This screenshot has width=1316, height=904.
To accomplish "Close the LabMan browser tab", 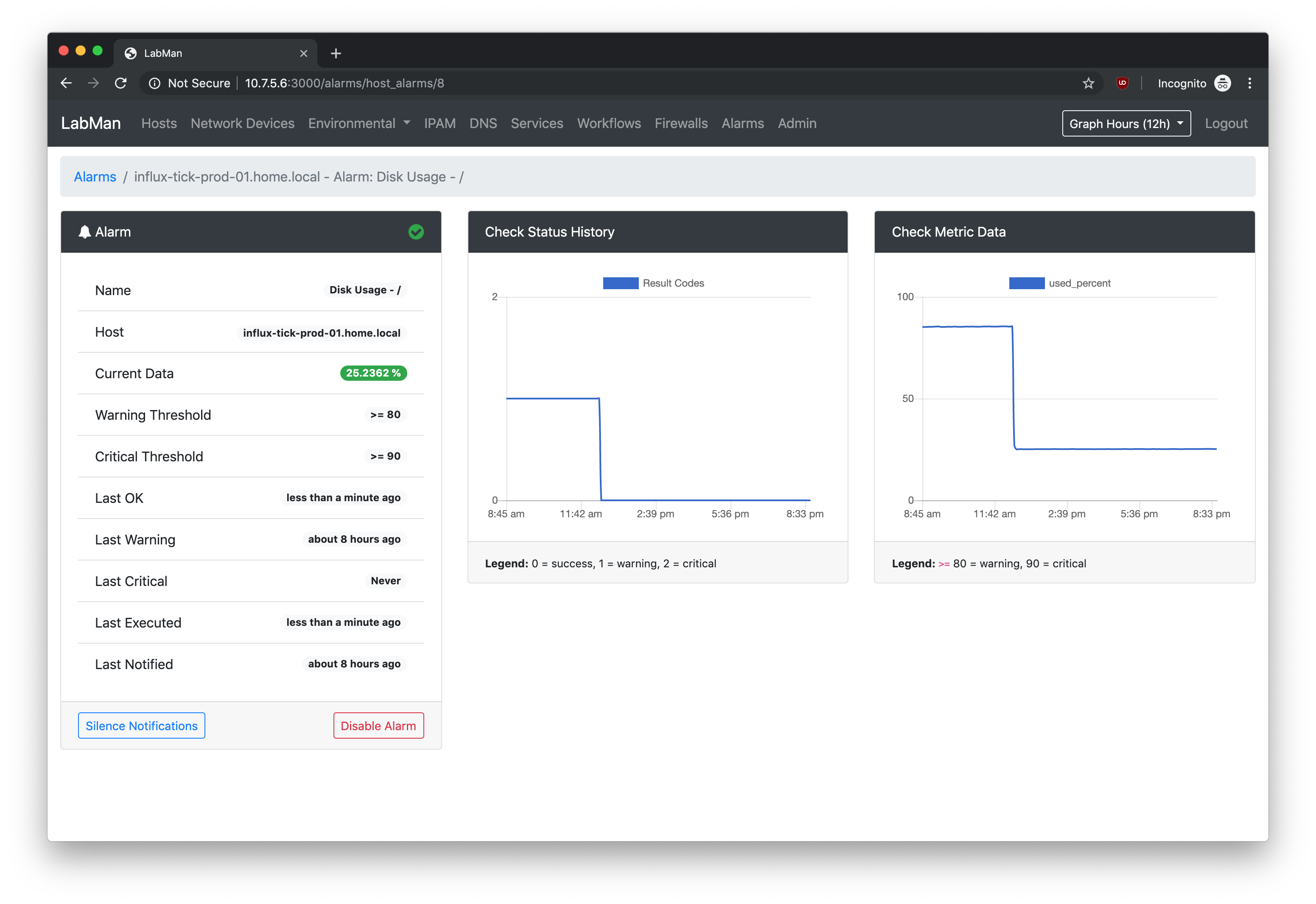I will coord(304,53).
